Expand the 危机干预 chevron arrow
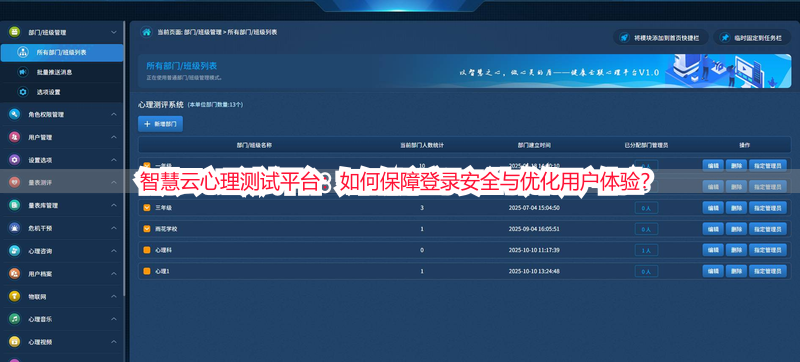This screenshot has height=362, width=800. click(114, 228)
